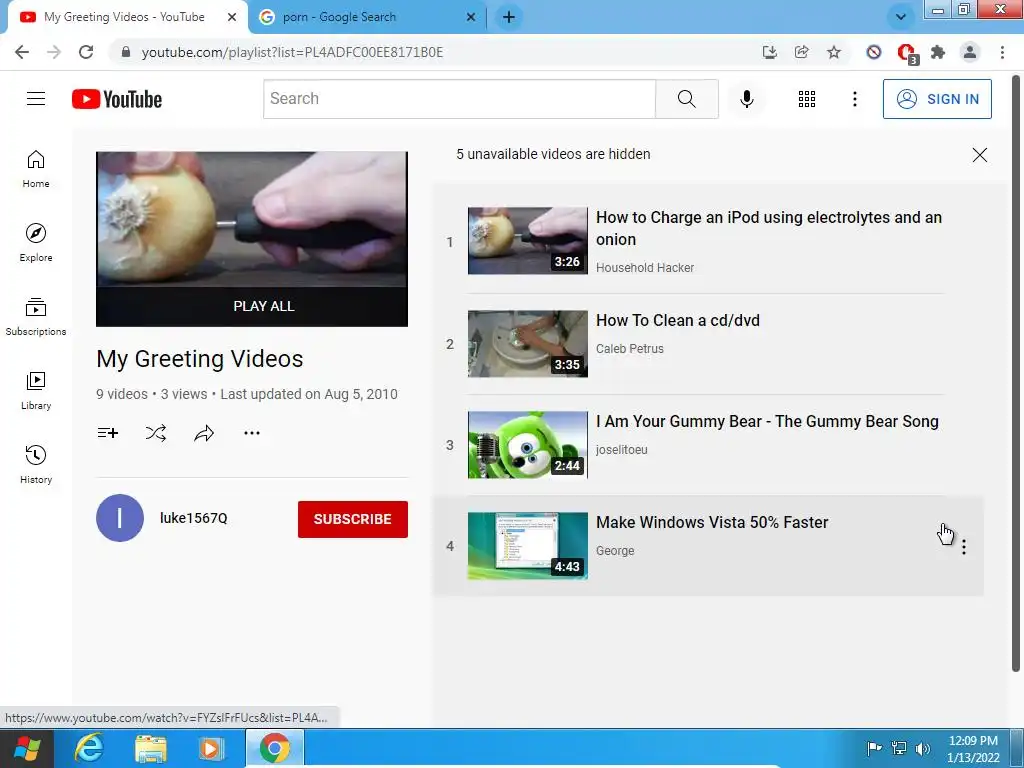1024x768 pixels.
Task: Go back in browser
Action: coord(22,52)
